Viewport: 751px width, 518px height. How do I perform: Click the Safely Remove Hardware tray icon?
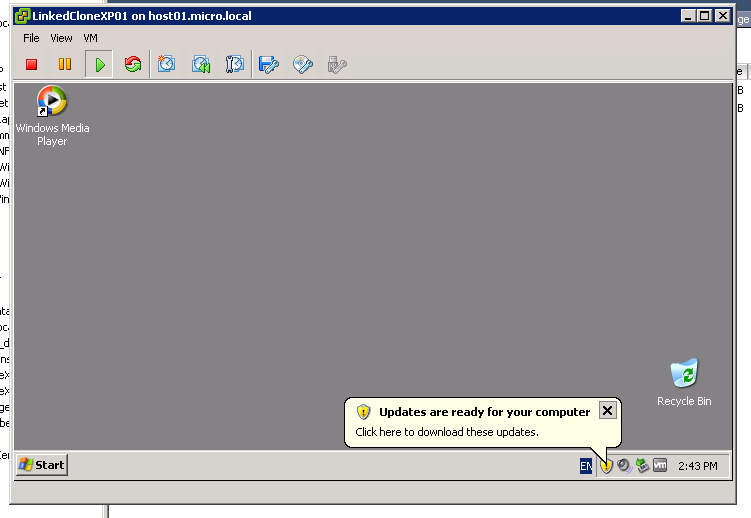pos(642,465)
